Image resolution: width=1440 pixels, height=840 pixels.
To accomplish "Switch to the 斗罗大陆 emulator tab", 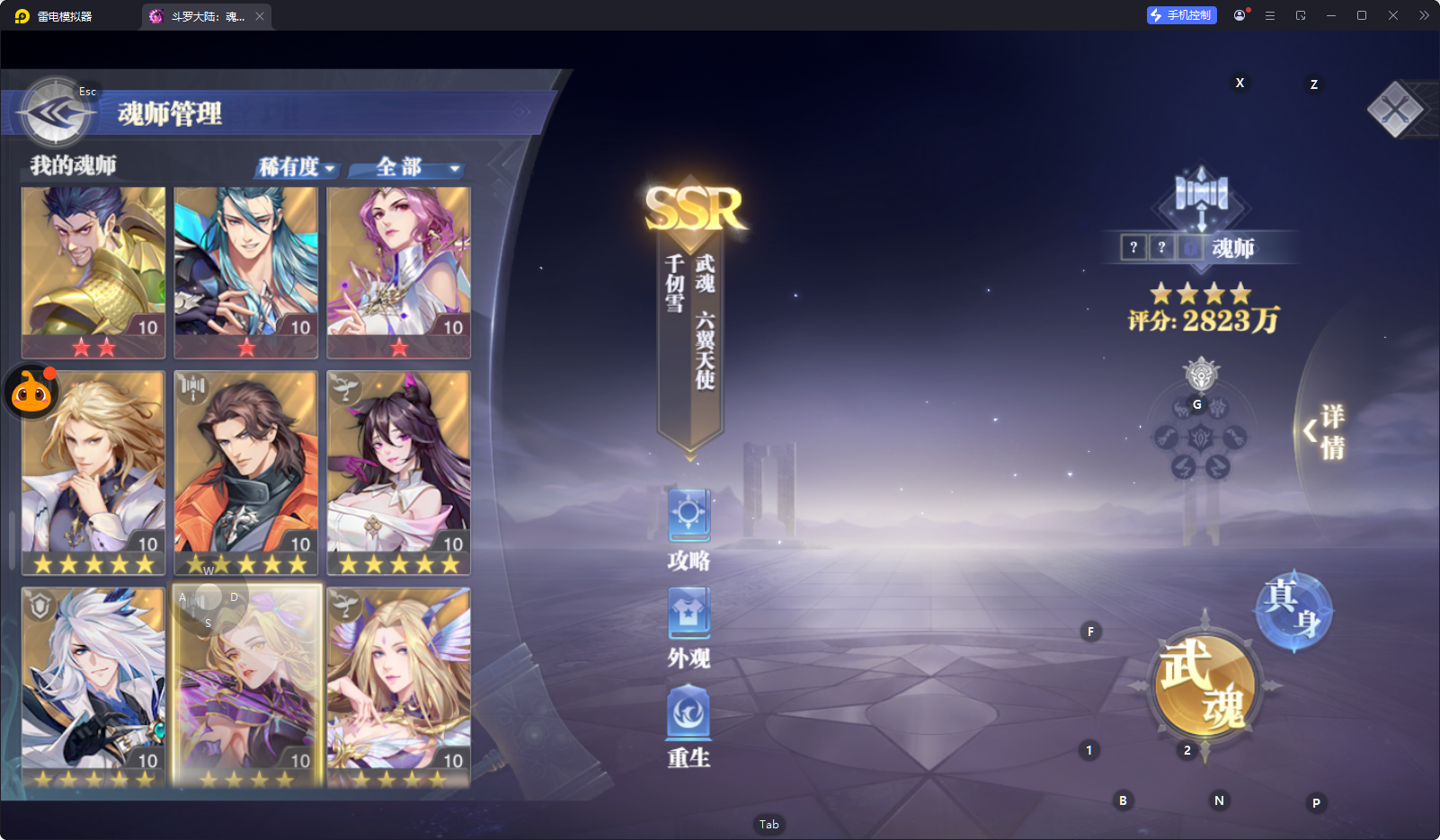I will tap(206, 16).
